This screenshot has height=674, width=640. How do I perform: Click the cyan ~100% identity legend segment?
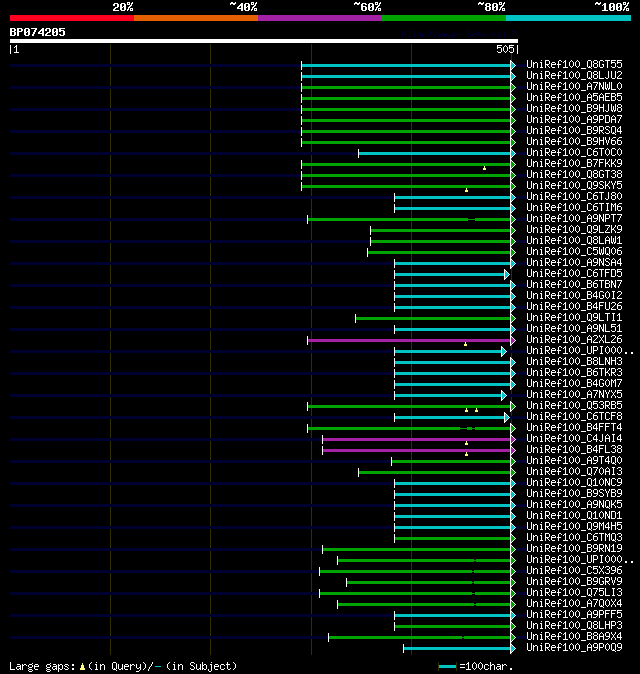tap(568, 18)
